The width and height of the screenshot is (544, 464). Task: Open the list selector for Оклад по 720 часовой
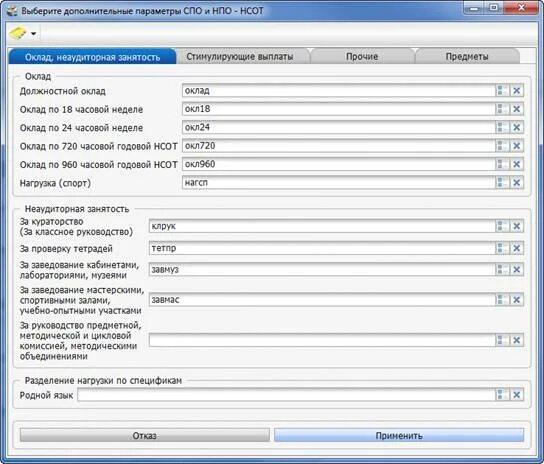click(x=502, y=146)
